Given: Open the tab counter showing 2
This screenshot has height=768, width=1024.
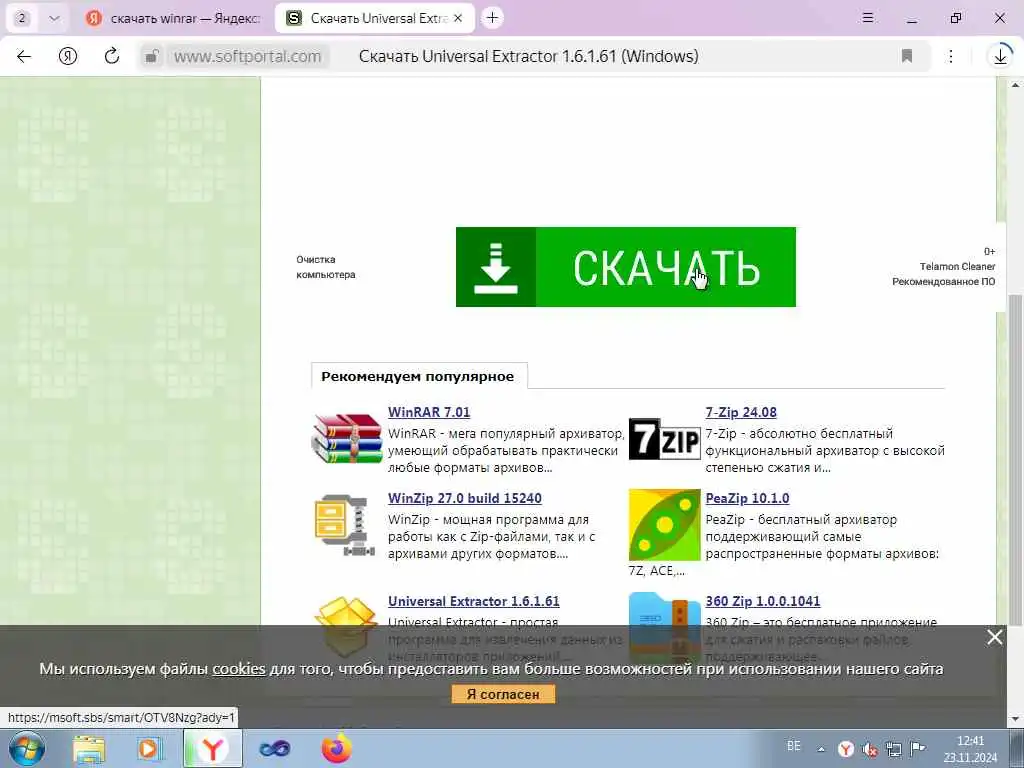Looking at the screenshot, I should [x=22, y=18].
